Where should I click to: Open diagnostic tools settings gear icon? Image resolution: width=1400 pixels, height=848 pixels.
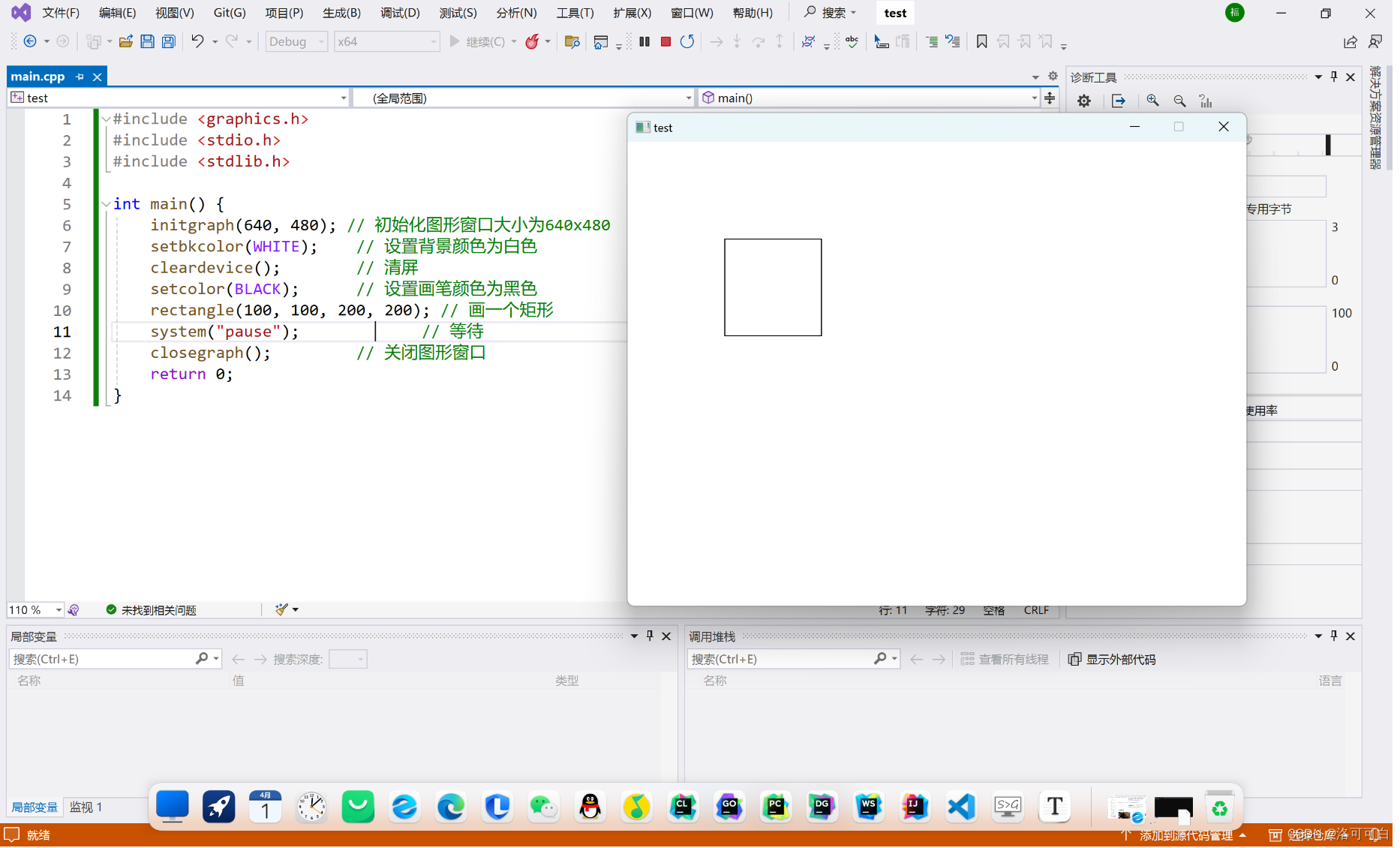tap(1084, 101)
